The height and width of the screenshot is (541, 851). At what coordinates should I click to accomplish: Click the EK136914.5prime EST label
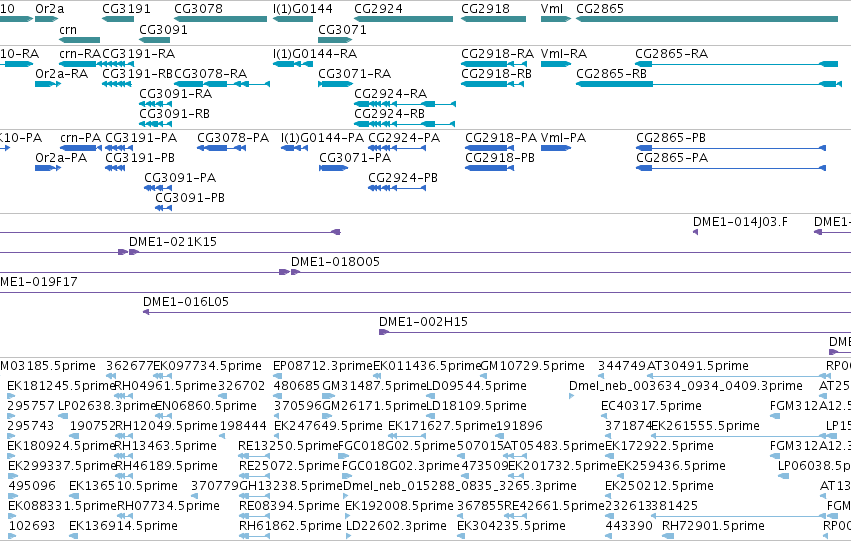click(x=123, y=526)
